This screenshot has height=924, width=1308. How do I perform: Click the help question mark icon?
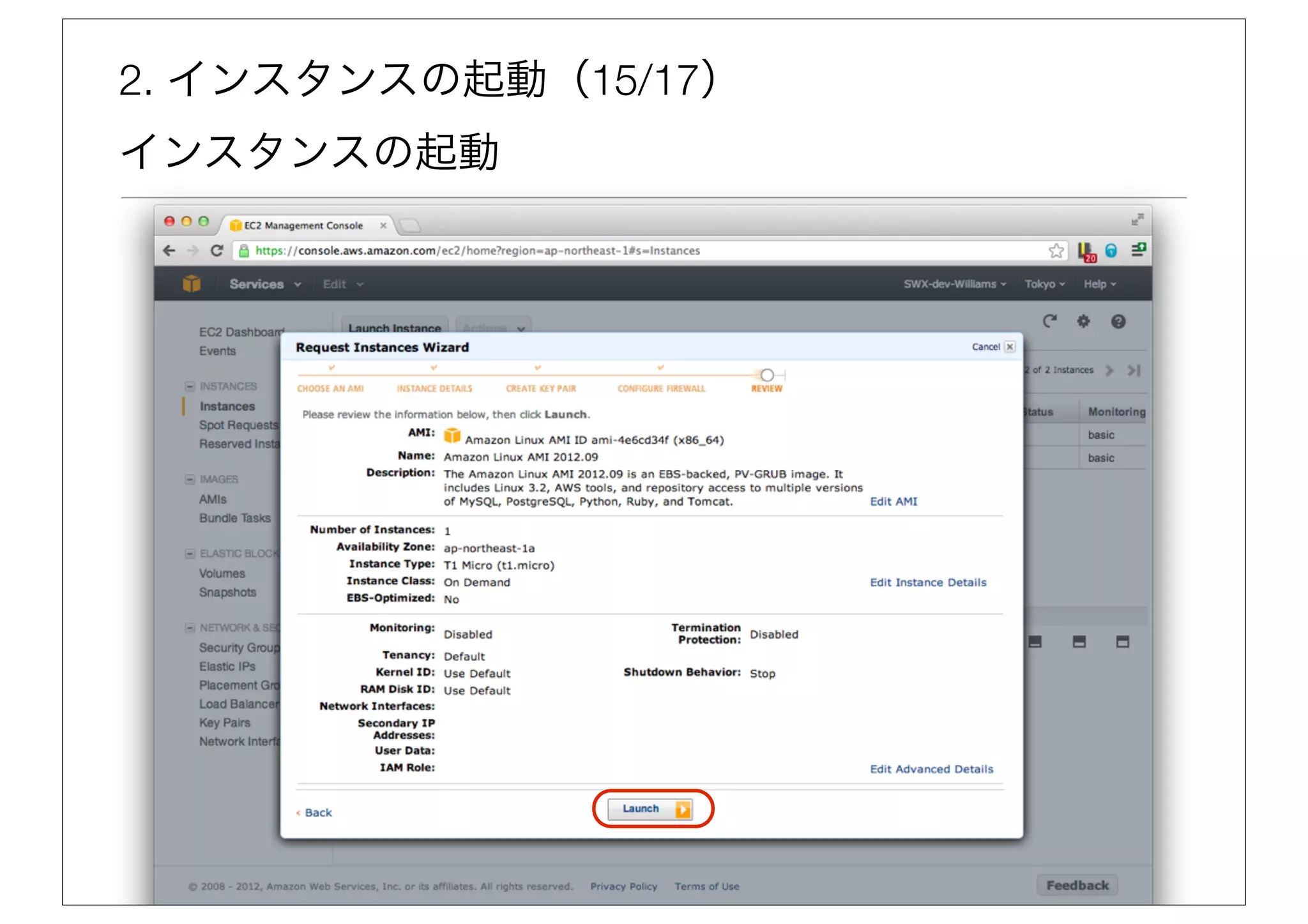[1118, 321]
